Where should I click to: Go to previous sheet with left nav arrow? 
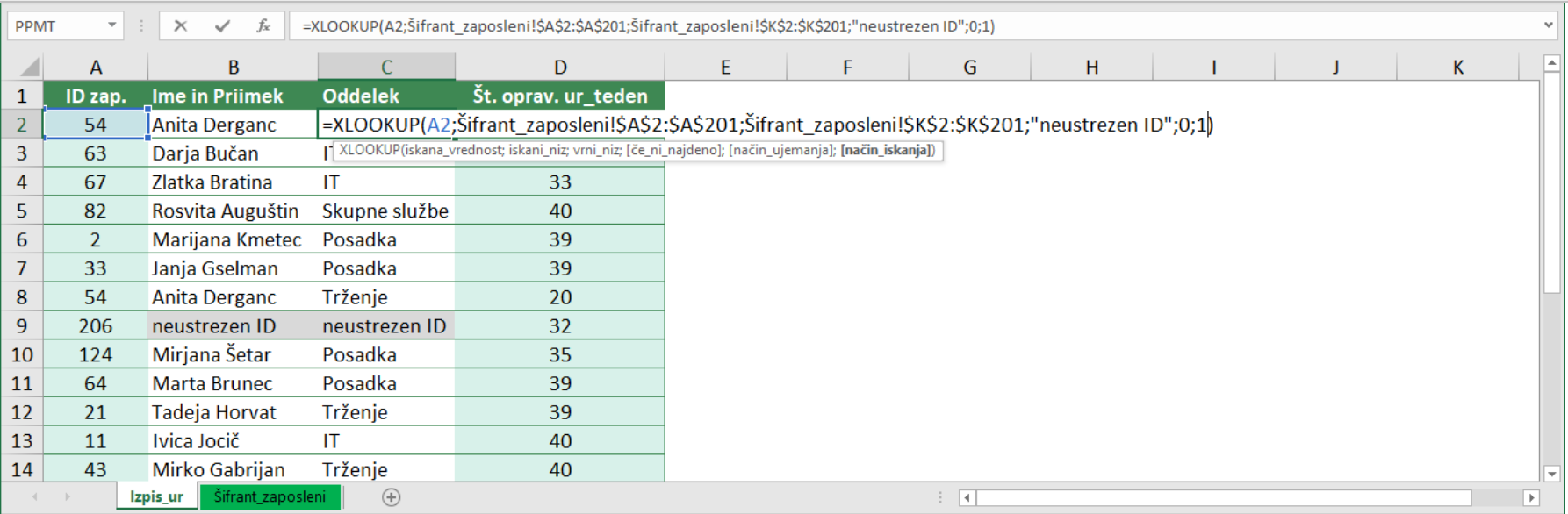point(35,497)
